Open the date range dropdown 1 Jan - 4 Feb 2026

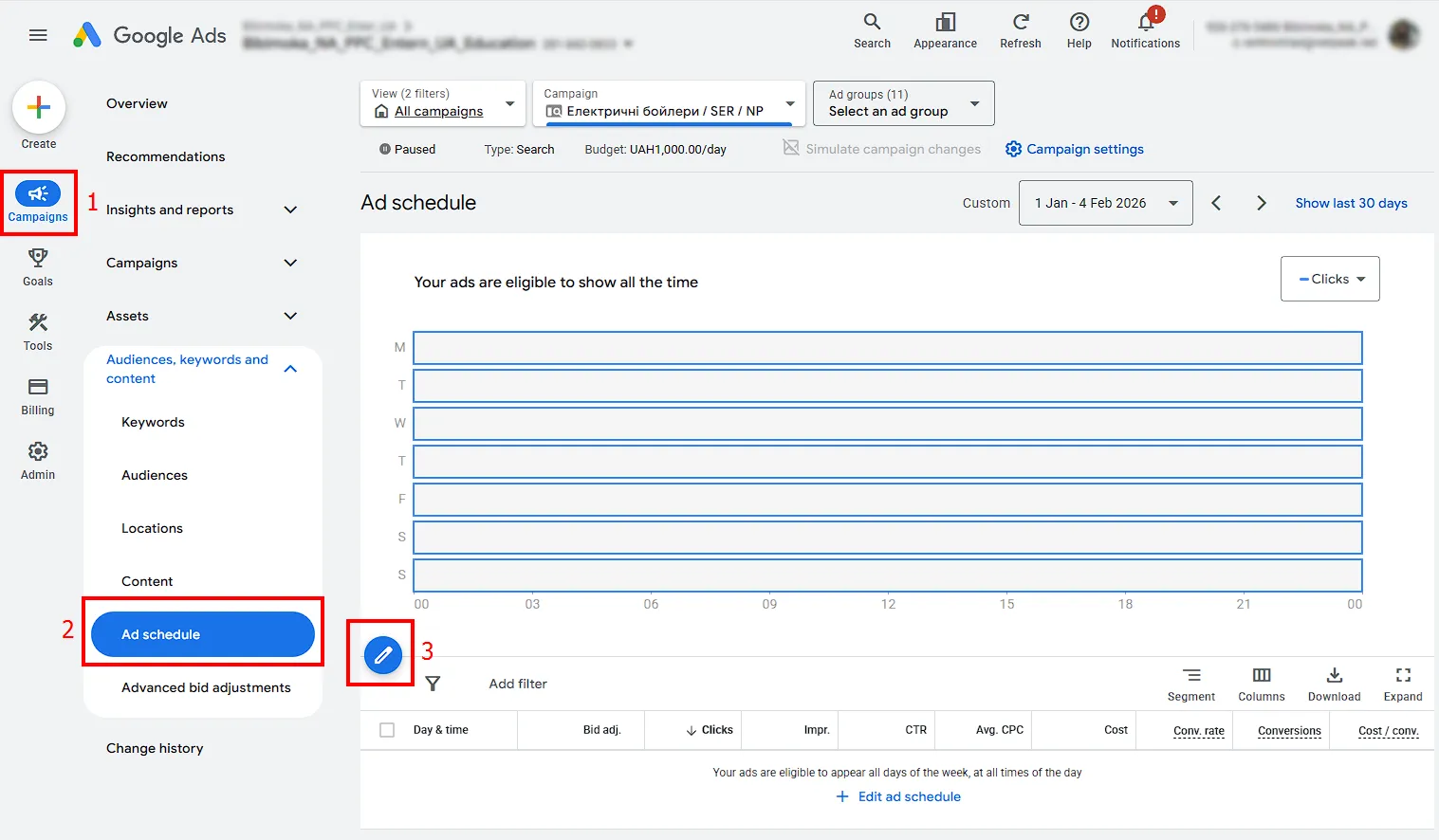point(1105,203)
